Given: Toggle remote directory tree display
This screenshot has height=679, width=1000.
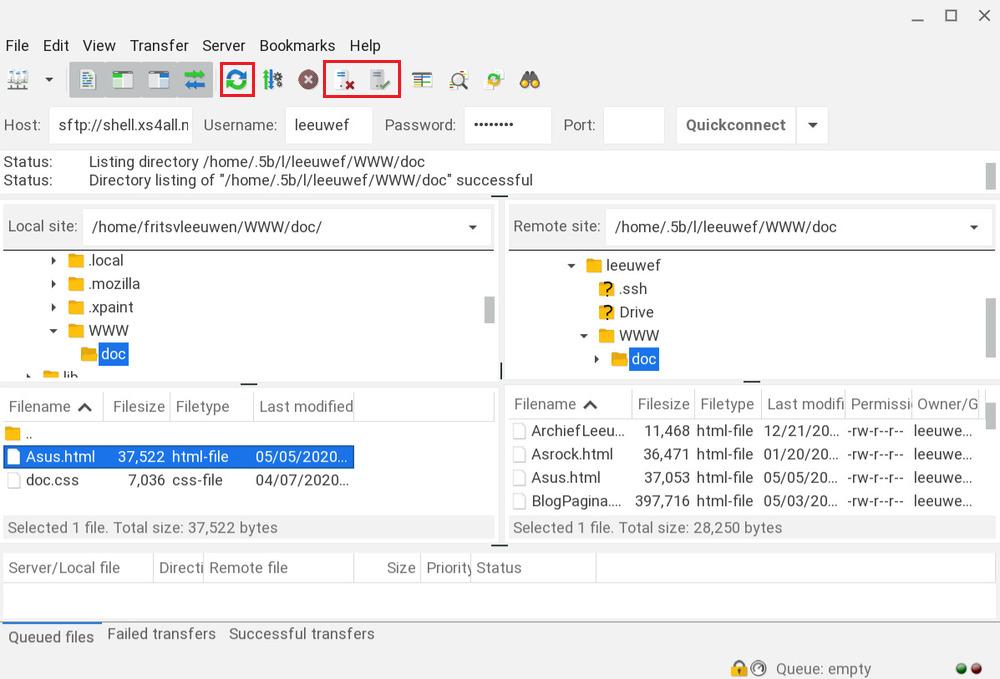Looking at the screenshot, I should click(159, 80).
